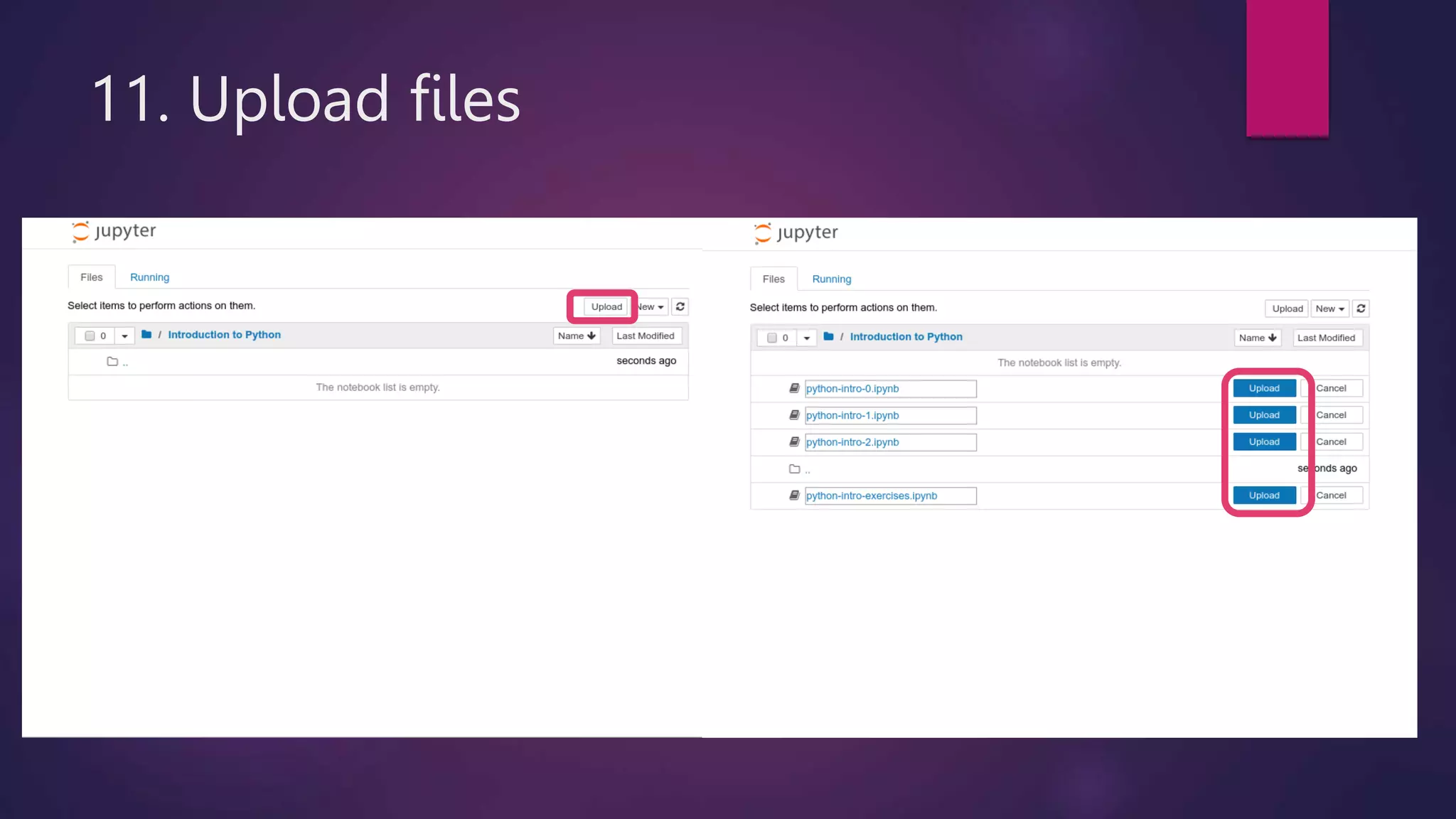The image size is (1456, 819).
Task: Click the Jupyter logo in the right screenshot
Action: 796,233
